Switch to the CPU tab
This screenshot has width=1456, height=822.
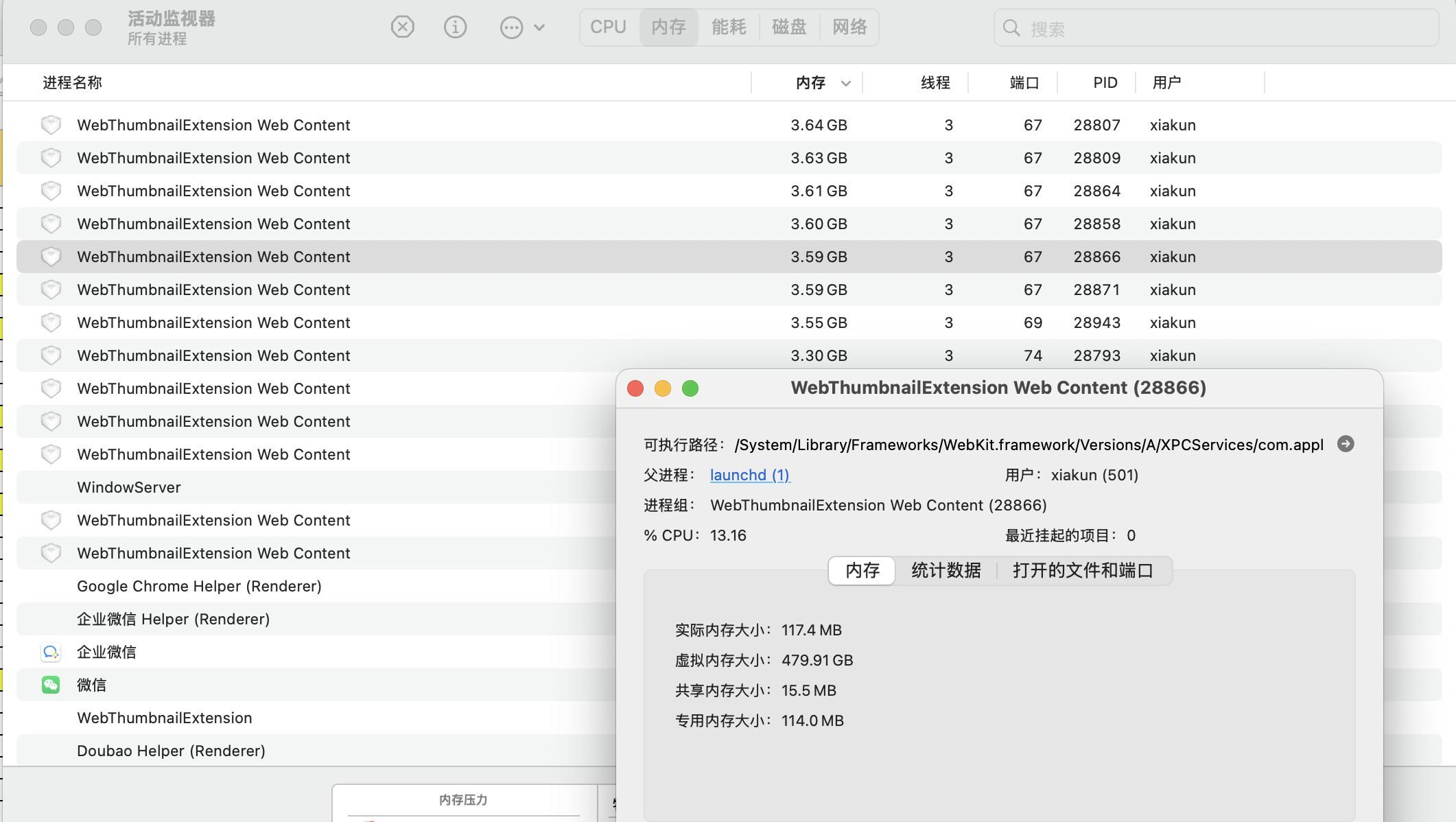coord(608,27)
